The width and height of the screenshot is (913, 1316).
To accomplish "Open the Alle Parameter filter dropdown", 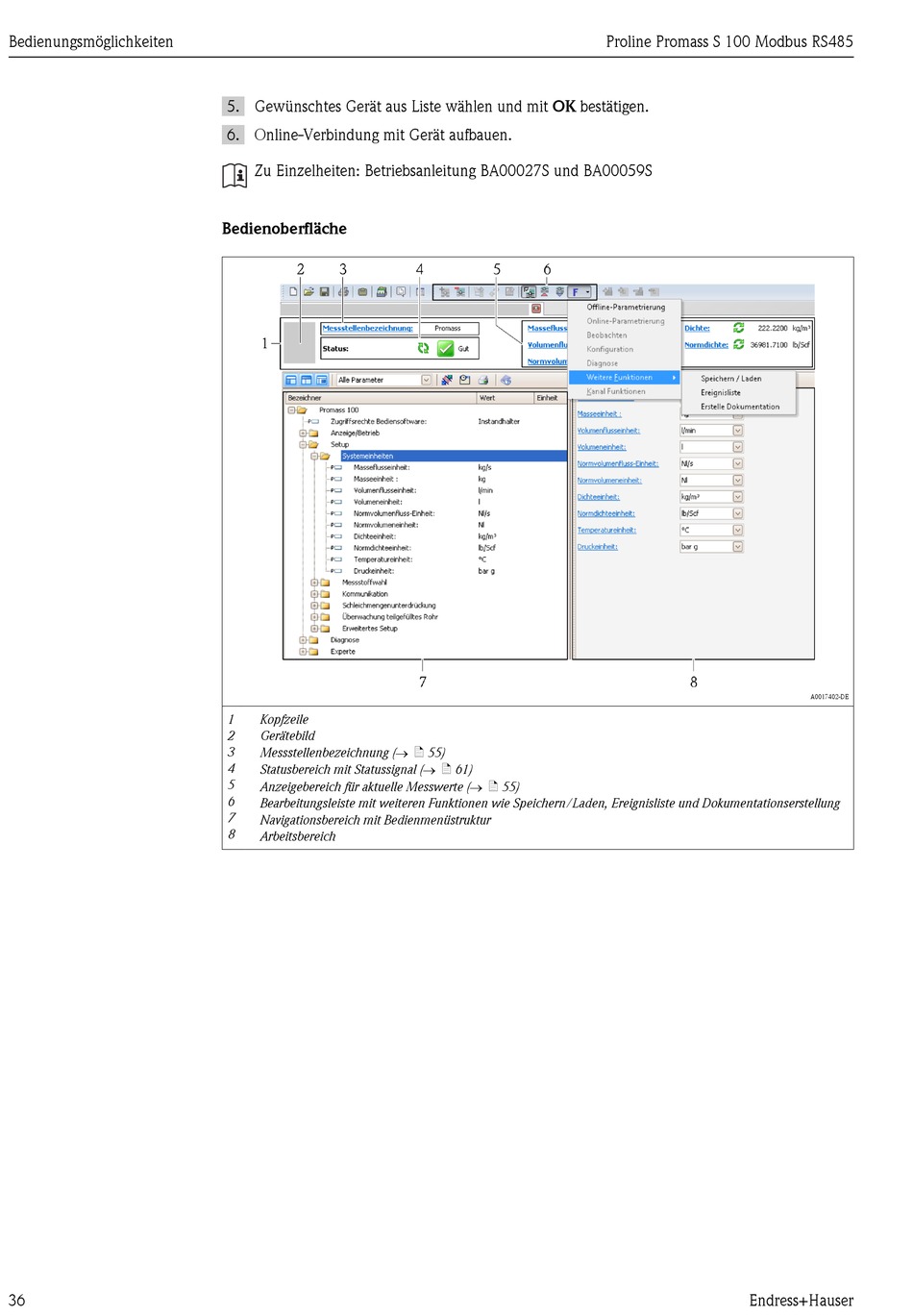I will (x=427, y=380).
